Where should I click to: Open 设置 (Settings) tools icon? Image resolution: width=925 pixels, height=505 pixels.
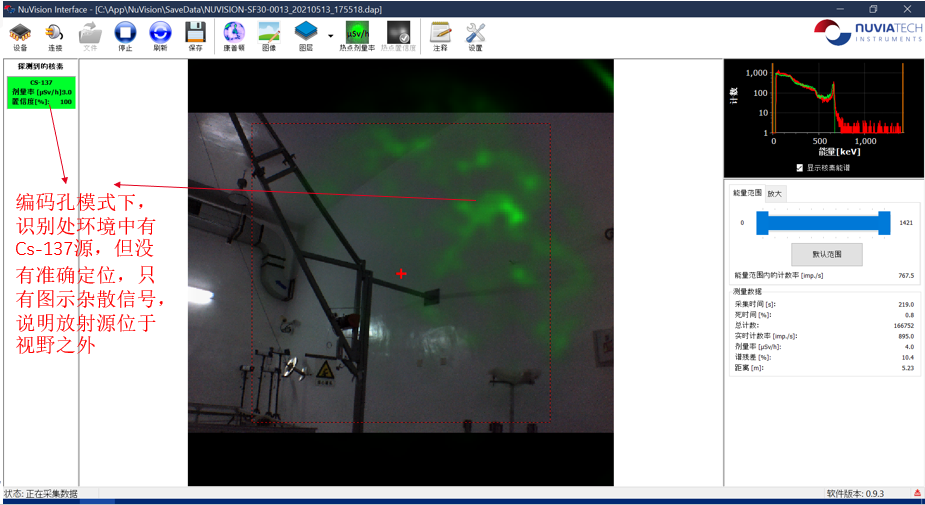pos(476,34)
